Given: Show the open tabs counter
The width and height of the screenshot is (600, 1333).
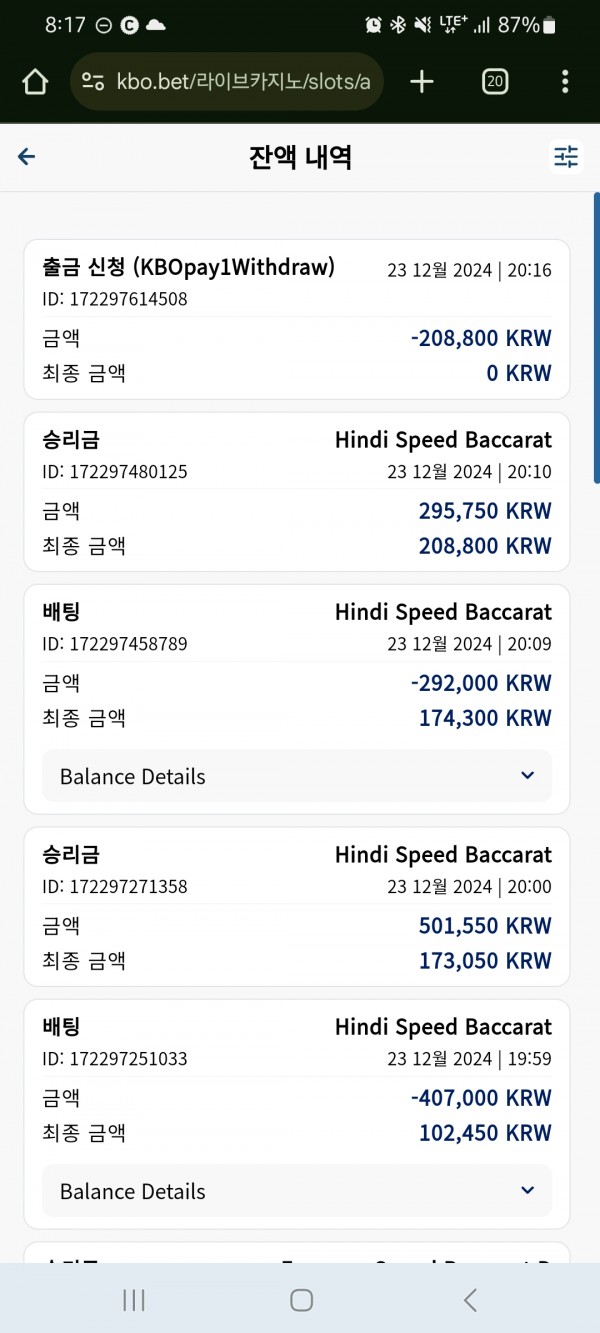Looking at the screenshot, I should click(x=495, y=82).
